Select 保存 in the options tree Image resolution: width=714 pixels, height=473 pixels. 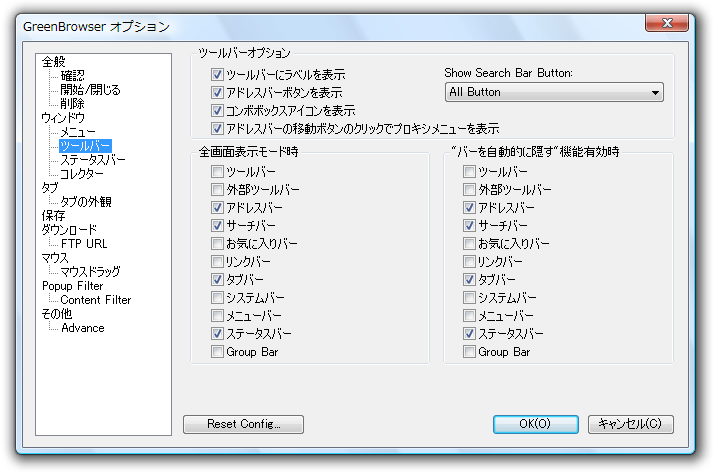pyautogui.click(x=53, y=216)
